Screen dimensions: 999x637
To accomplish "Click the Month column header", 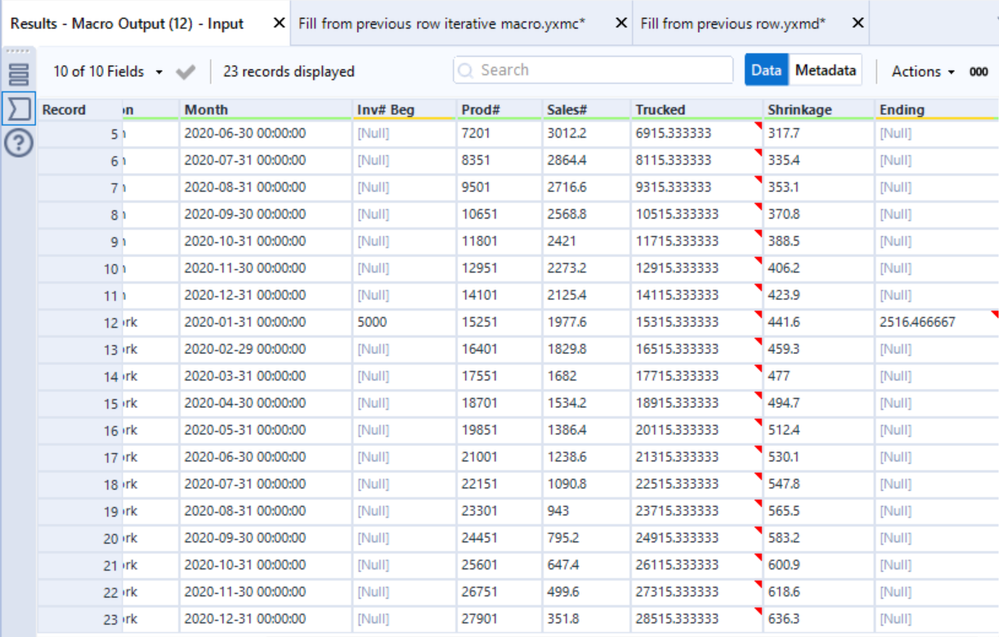I will coord(265,110).
